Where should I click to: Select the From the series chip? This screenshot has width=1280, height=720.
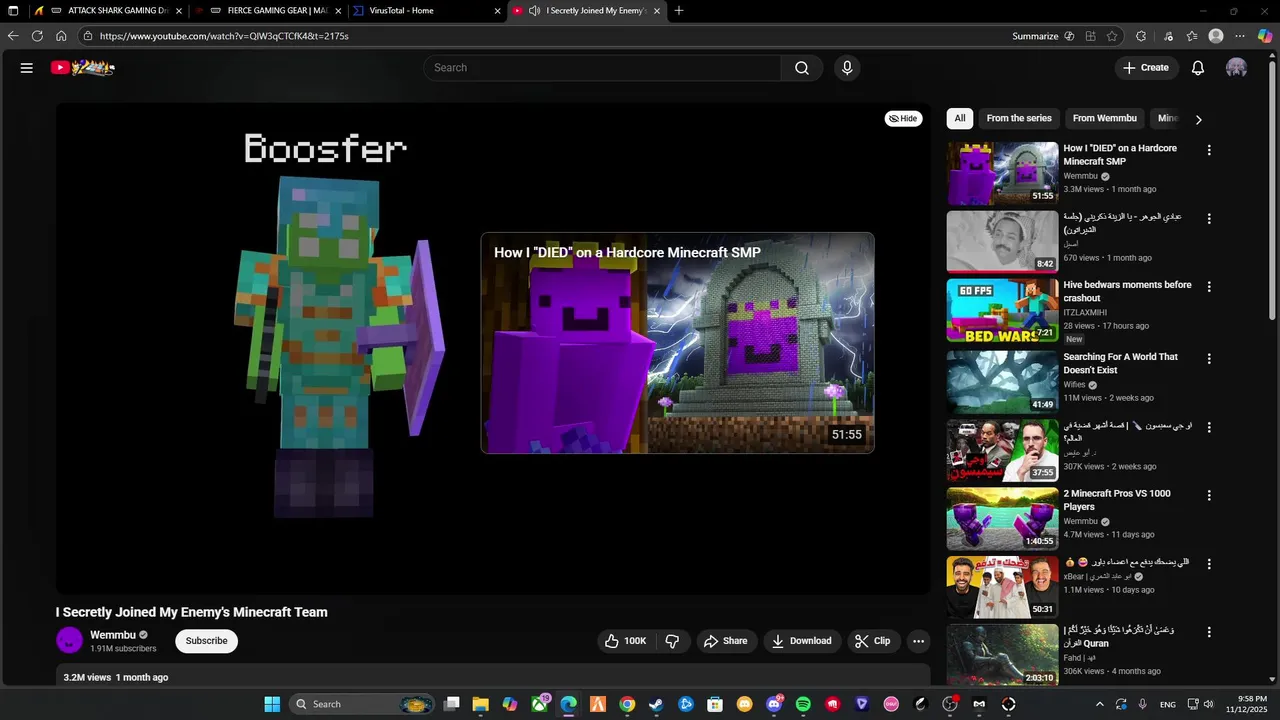(x=1019, y=118)
